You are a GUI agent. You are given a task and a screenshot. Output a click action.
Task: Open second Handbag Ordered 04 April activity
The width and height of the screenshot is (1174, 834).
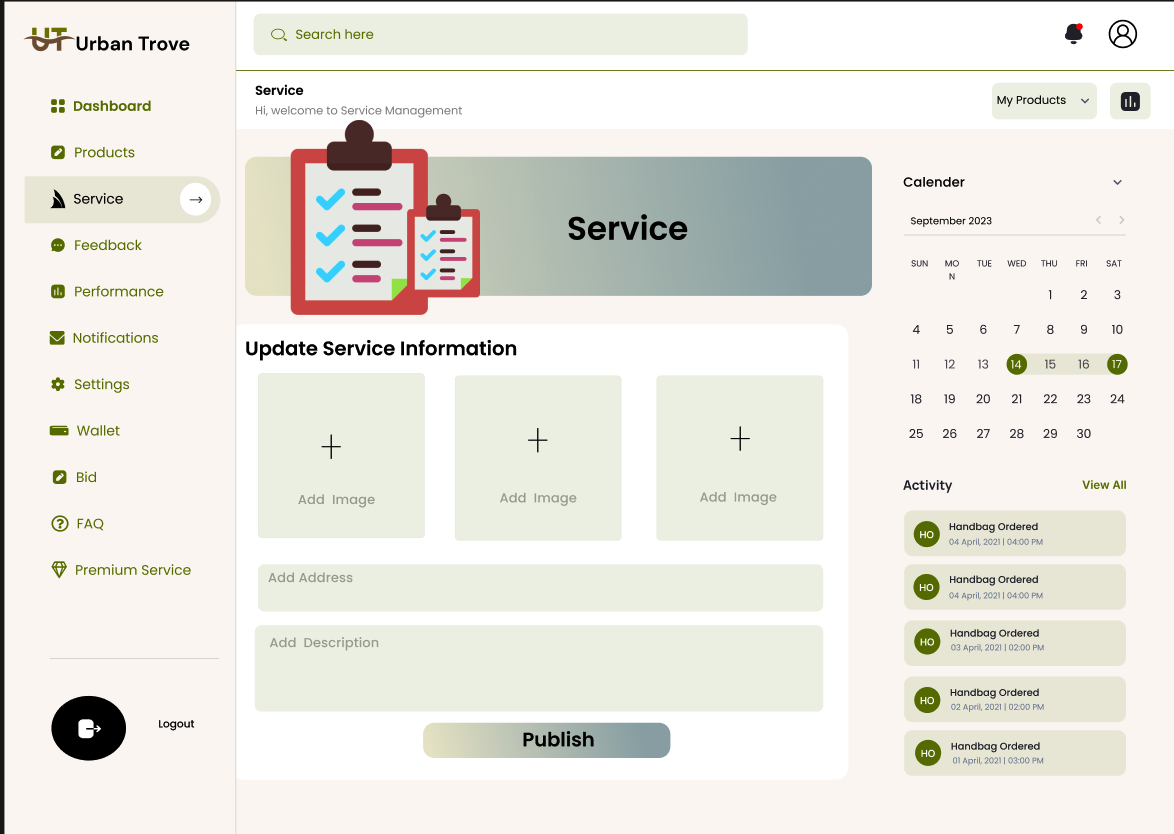[x=1015, y=587]
